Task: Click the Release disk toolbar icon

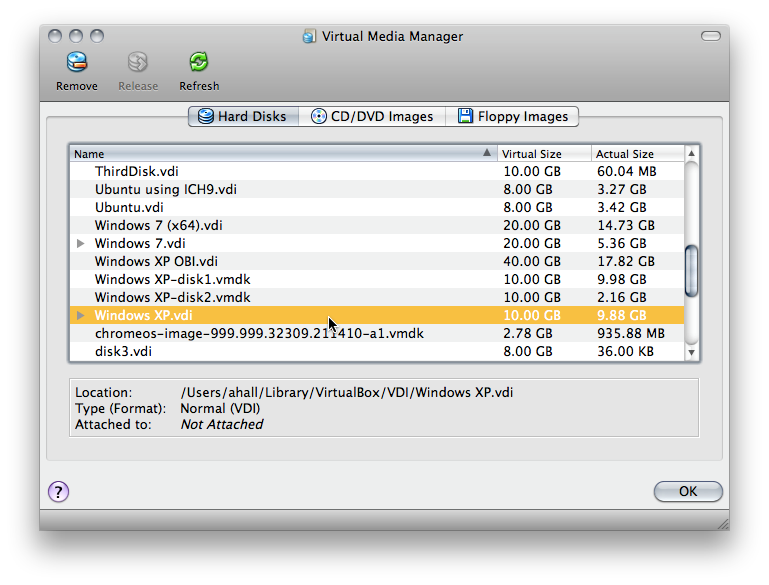Action: (138, 63)
